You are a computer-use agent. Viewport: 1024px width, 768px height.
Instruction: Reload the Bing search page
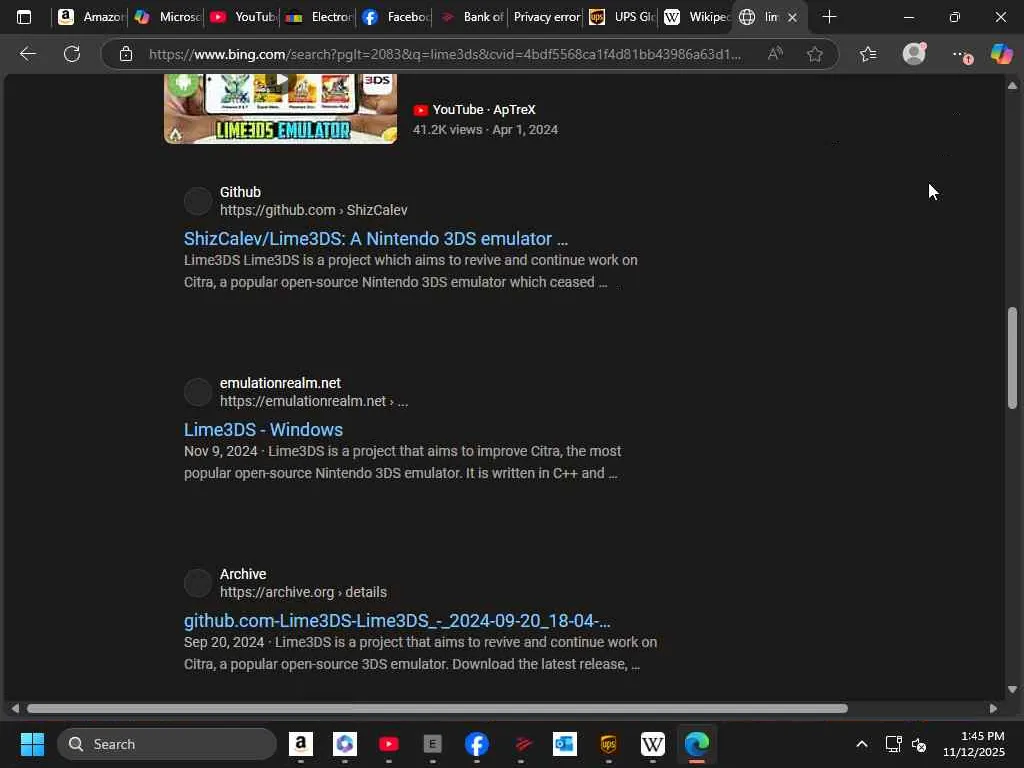72,54
